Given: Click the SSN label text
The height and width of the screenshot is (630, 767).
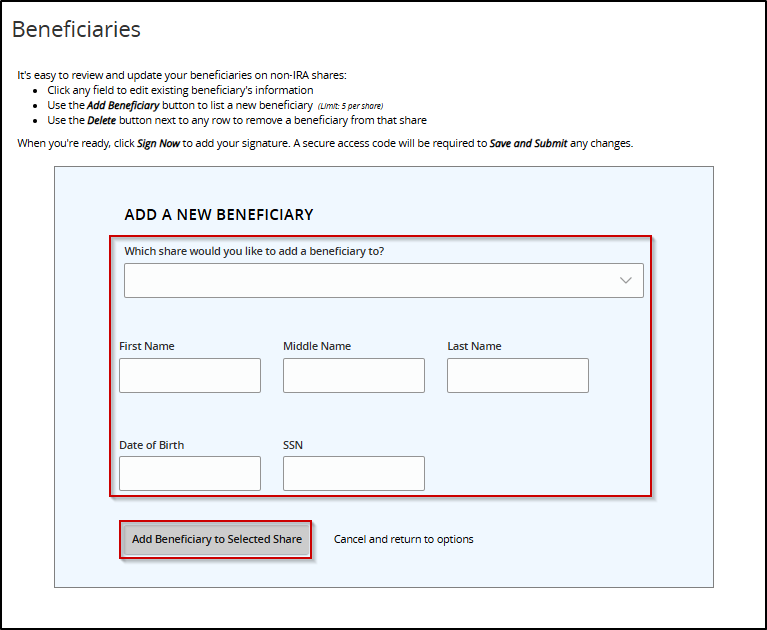Looking at the screenshot, I should tap(294, 445).
